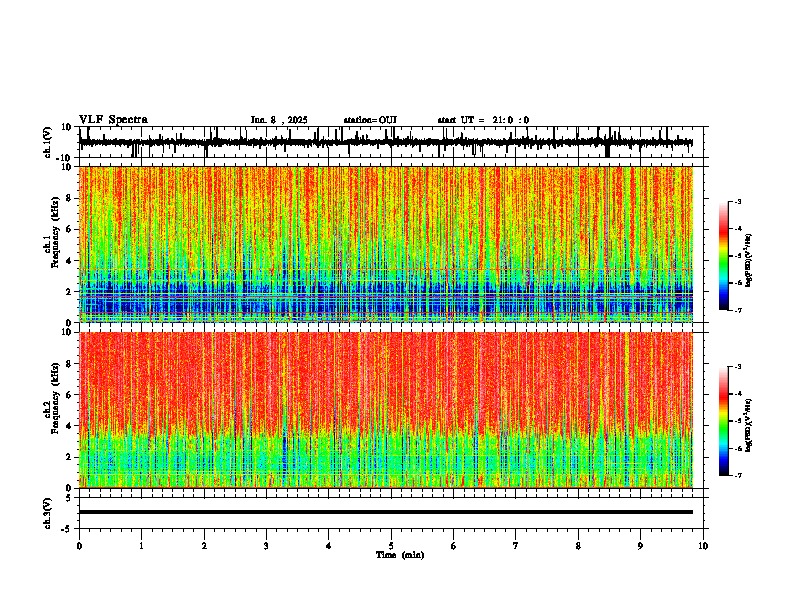
Task: Click the ch.1 spectrogram color scale bar
Action: coord(724,256)
